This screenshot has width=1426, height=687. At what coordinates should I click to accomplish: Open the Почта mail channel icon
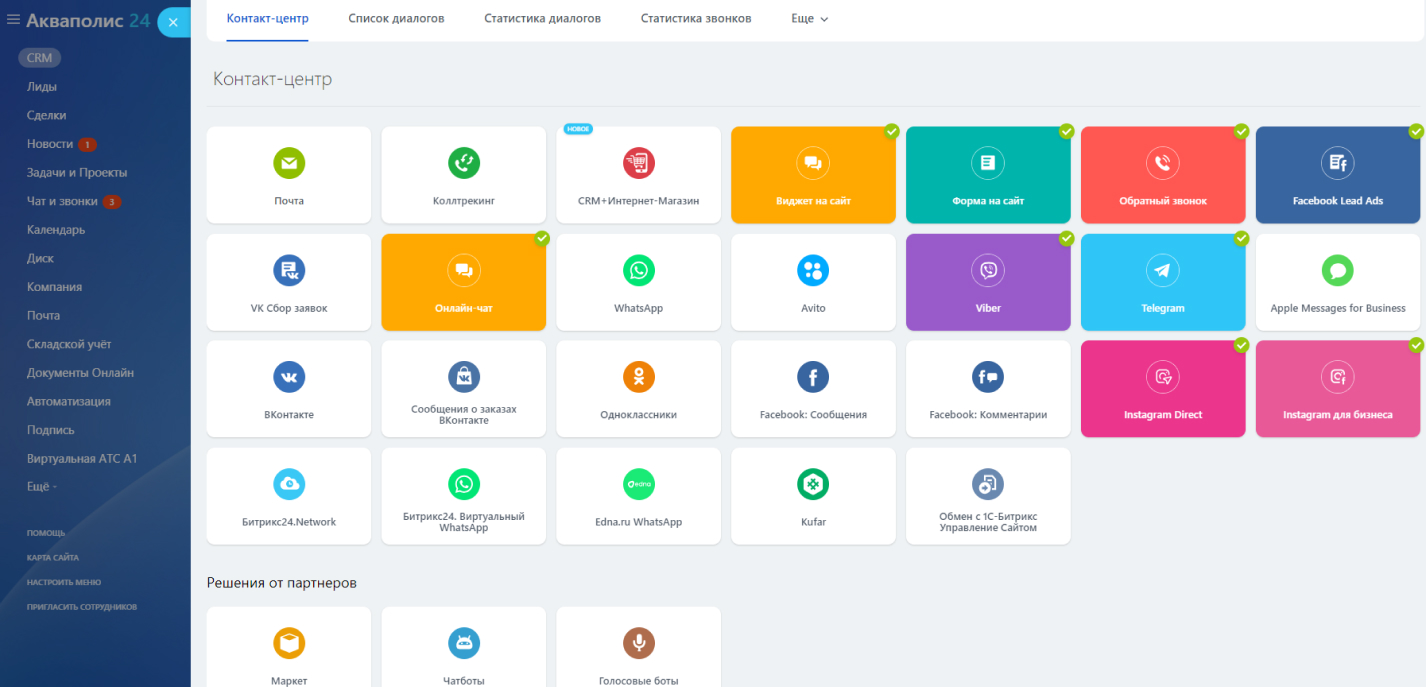point(289,162)
